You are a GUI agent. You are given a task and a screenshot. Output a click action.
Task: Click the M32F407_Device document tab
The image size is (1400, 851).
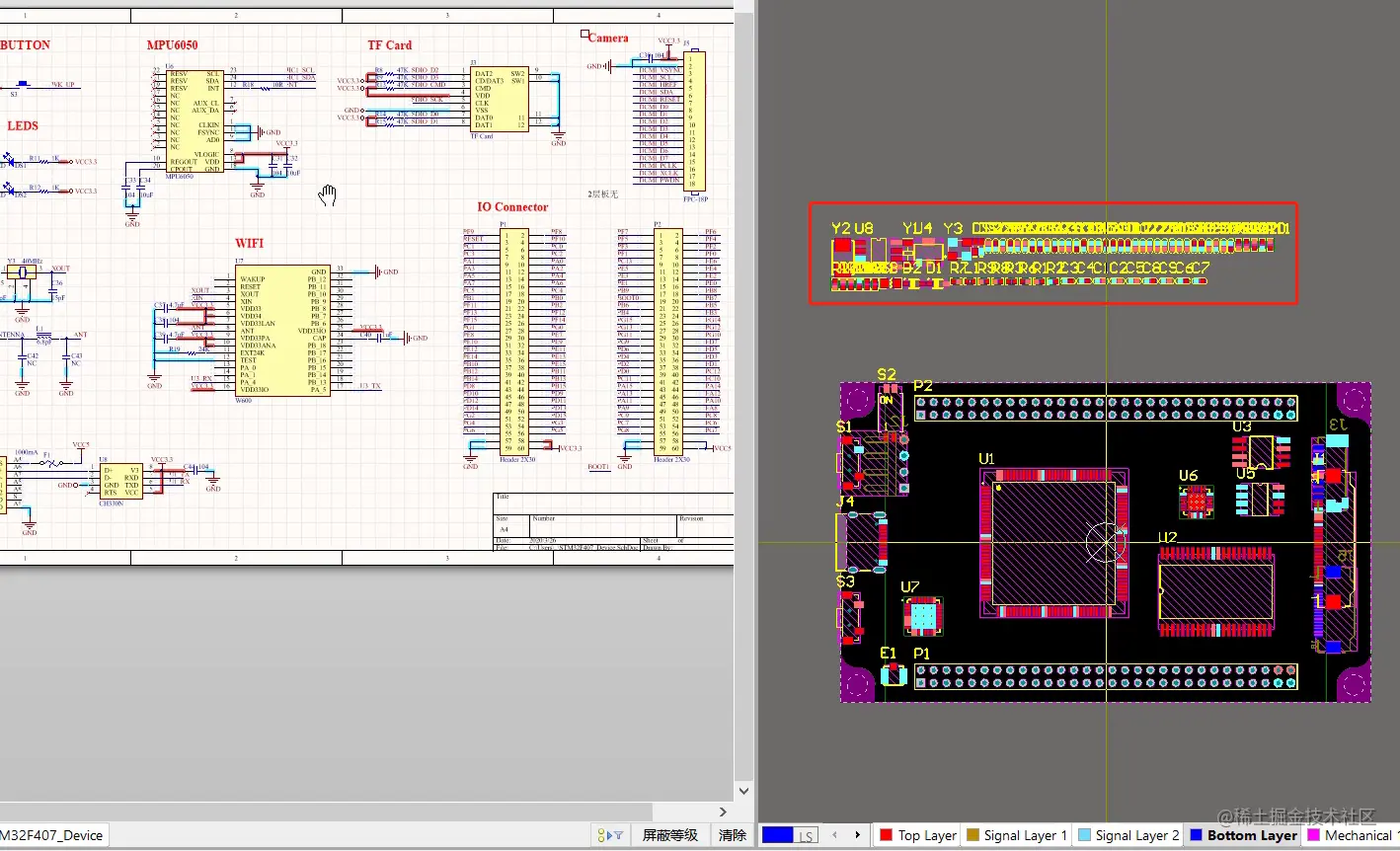coord(53,835)
